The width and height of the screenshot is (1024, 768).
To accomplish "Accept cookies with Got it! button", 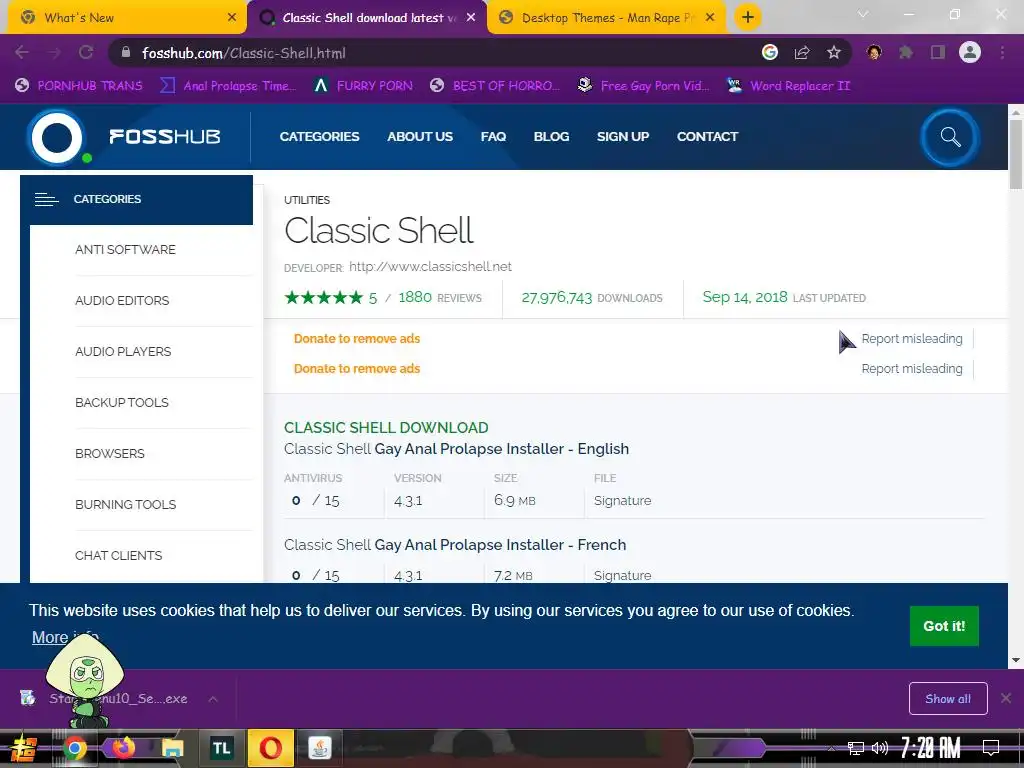I will 944,626.
